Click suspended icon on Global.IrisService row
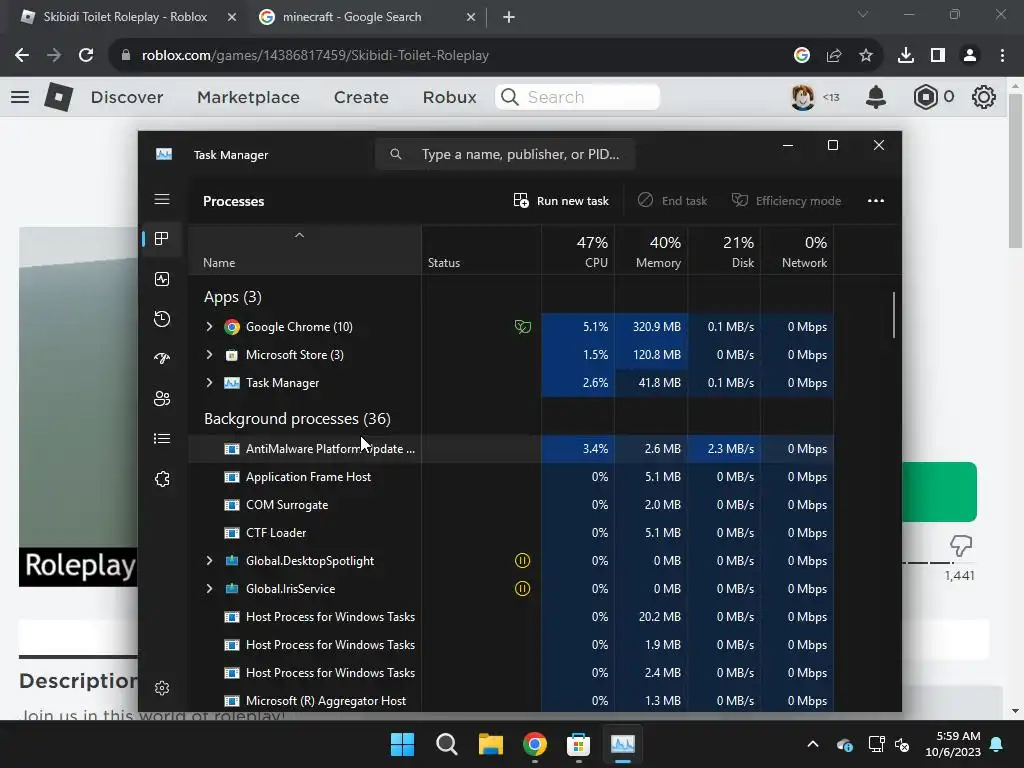The width and height of the screenshot is (1024, 768). click(522, 588)
